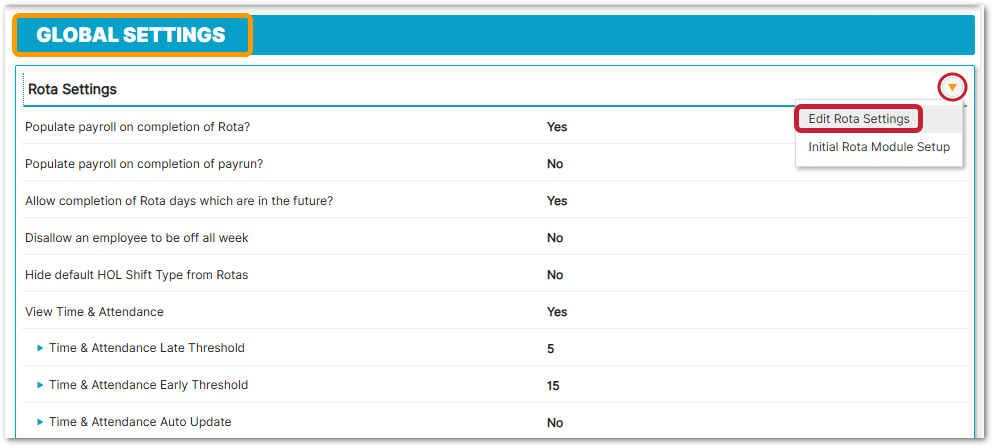Expand the Time & Attendance Early Threshold arrow
993x447 pixels.
click(x=41, y=385)
